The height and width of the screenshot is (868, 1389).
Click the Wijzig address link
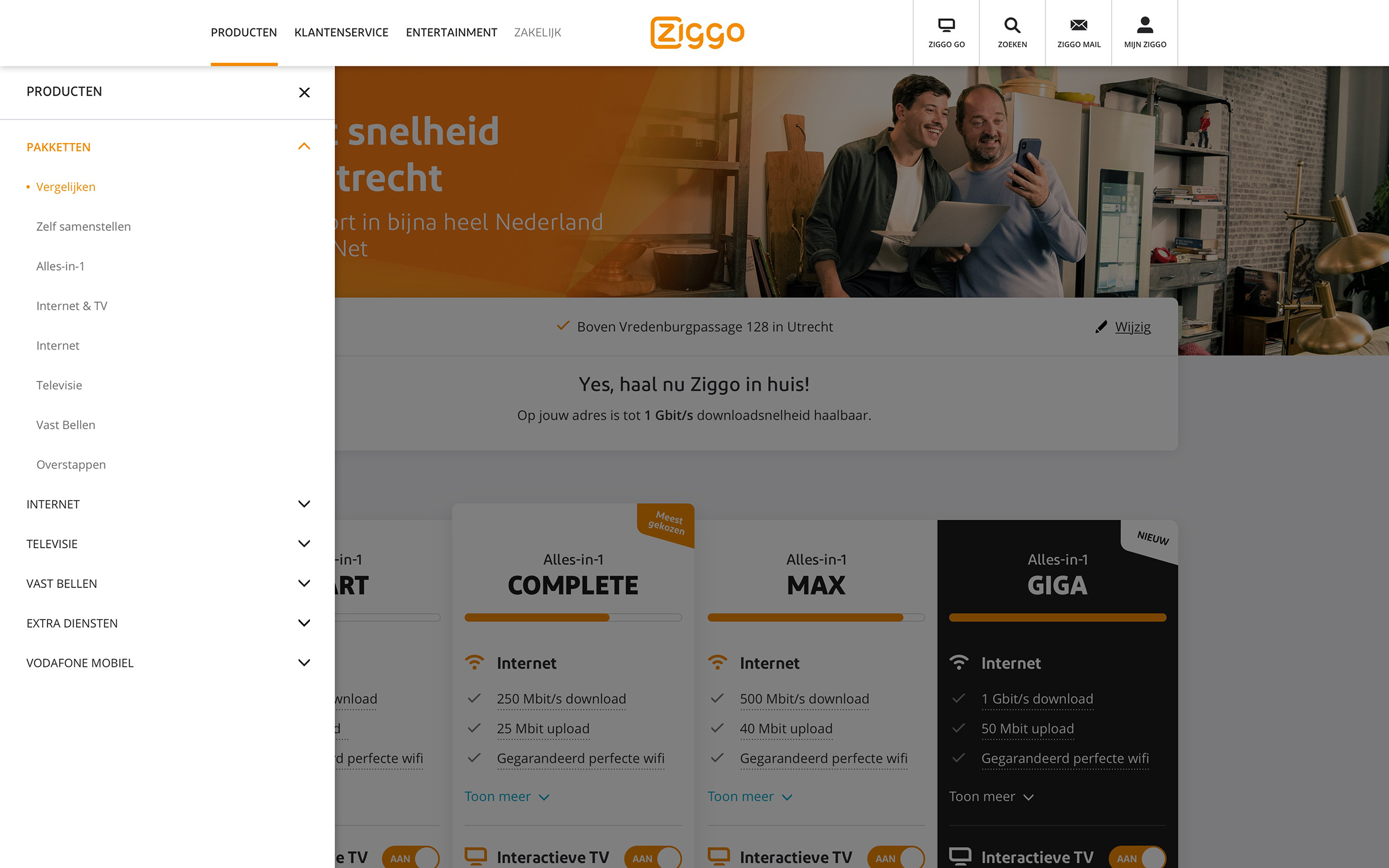coord(1133,327)
